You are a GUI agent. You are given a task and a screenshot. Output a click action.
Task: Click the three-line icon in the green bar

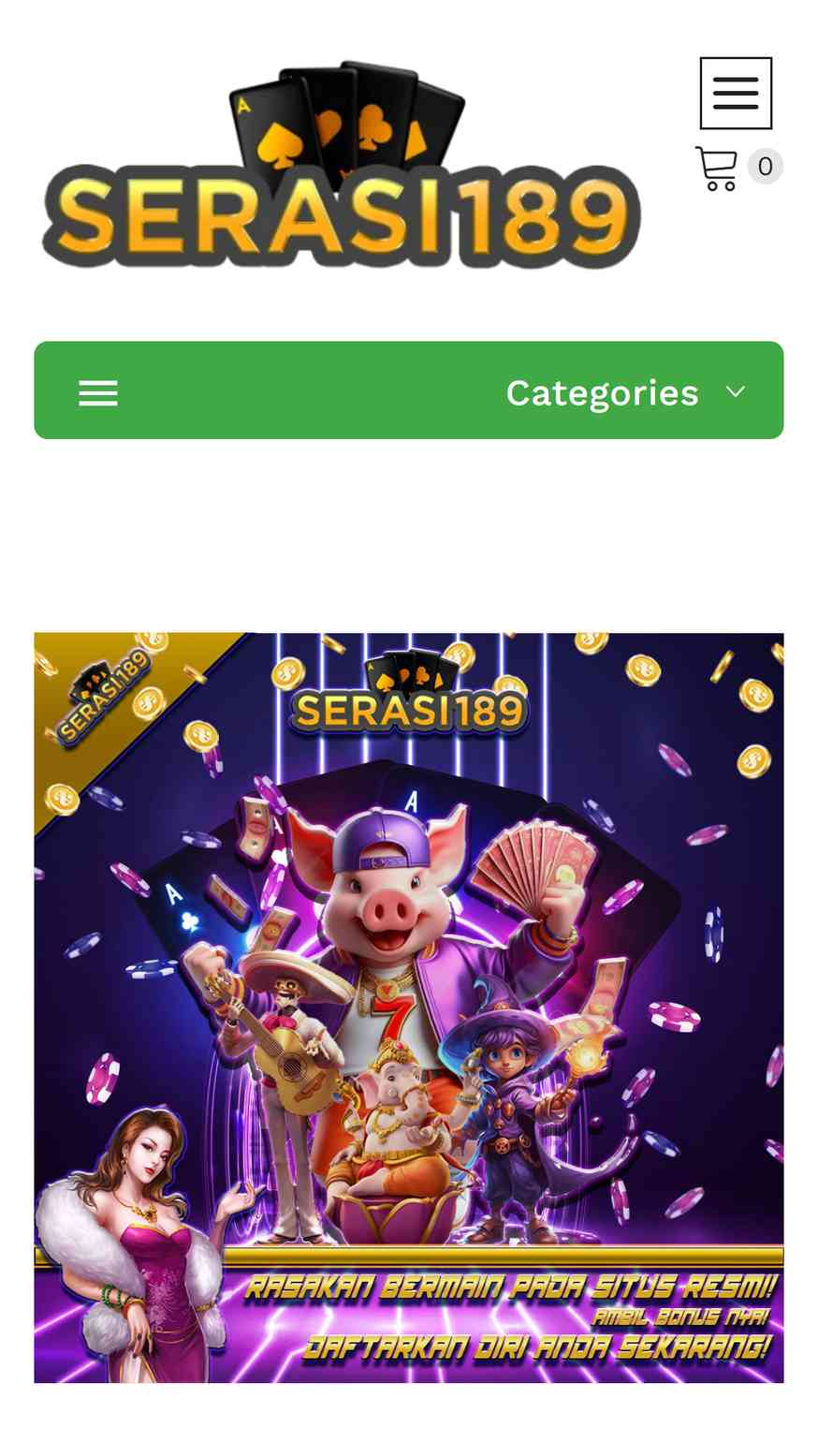[x=98, y=393]
